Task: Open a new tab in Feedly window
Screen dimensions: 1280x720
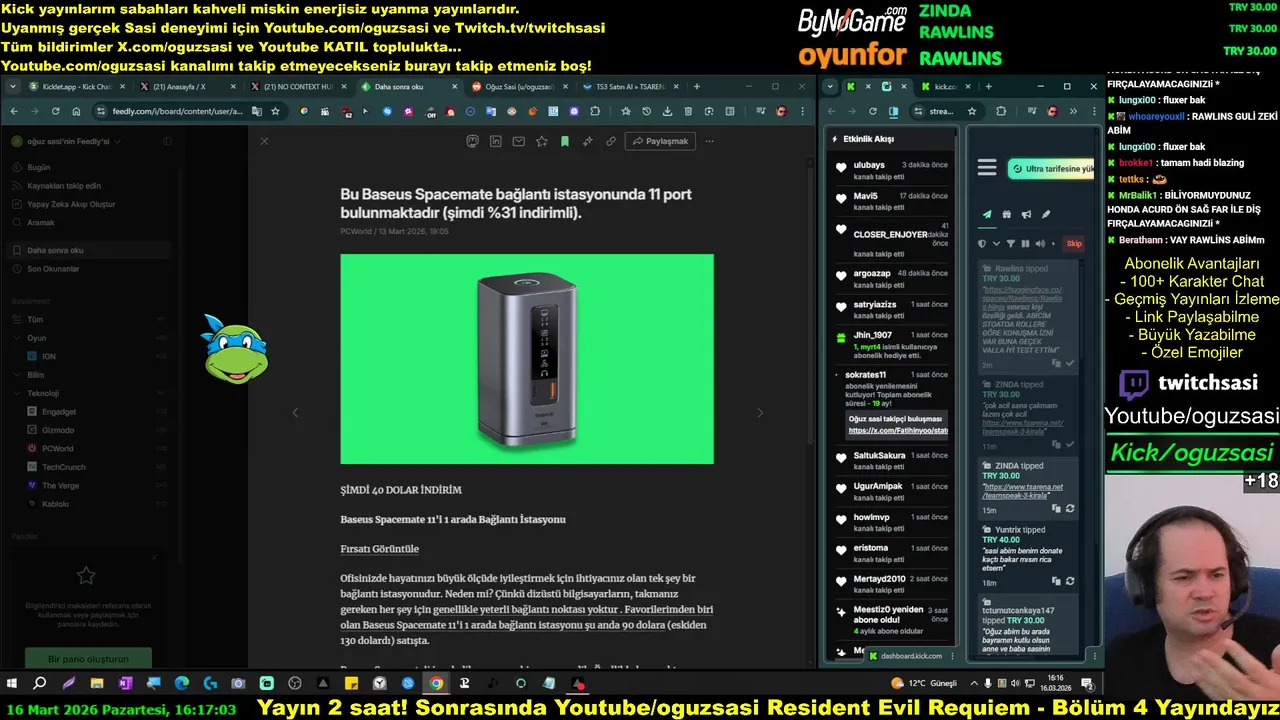Action: [697, 87]
